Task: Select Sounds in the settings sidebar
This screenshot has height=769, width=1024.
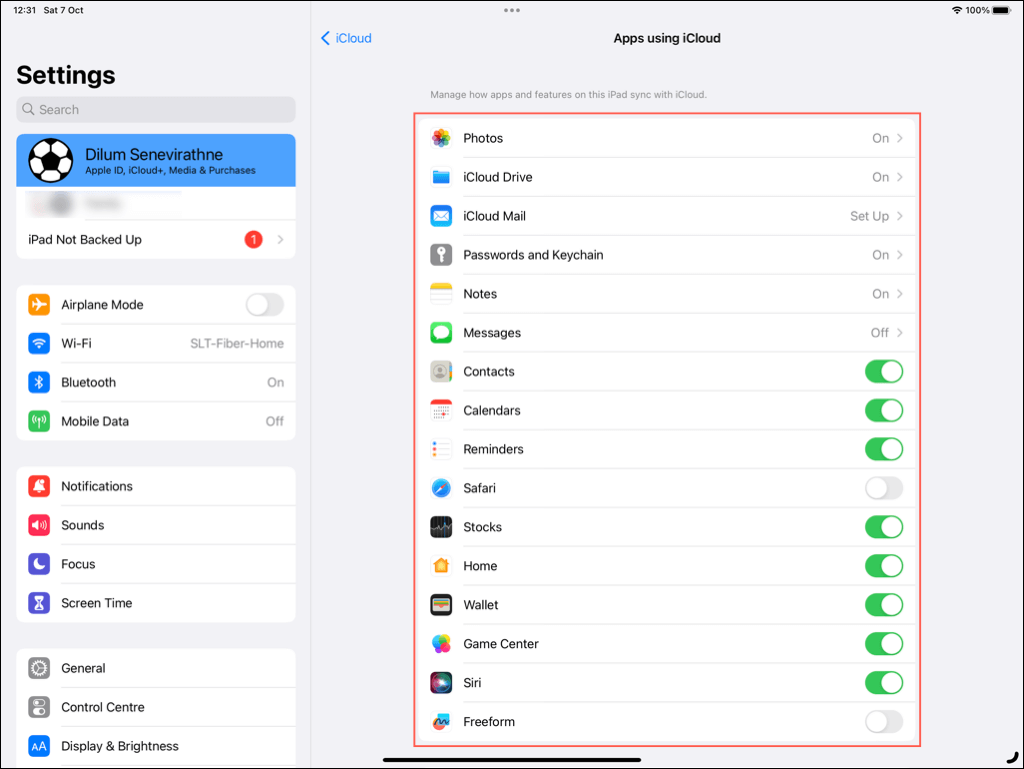Action: coord(156,526)
